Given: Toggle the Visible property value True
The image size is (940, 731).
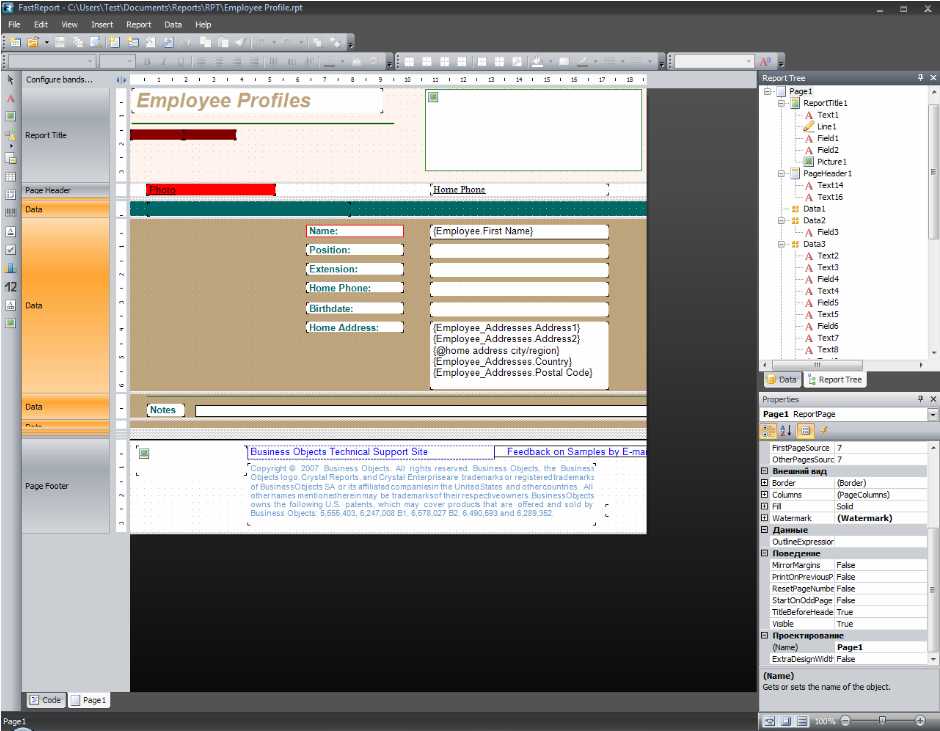Looking at the screenshot, I should tap(846, 624).
